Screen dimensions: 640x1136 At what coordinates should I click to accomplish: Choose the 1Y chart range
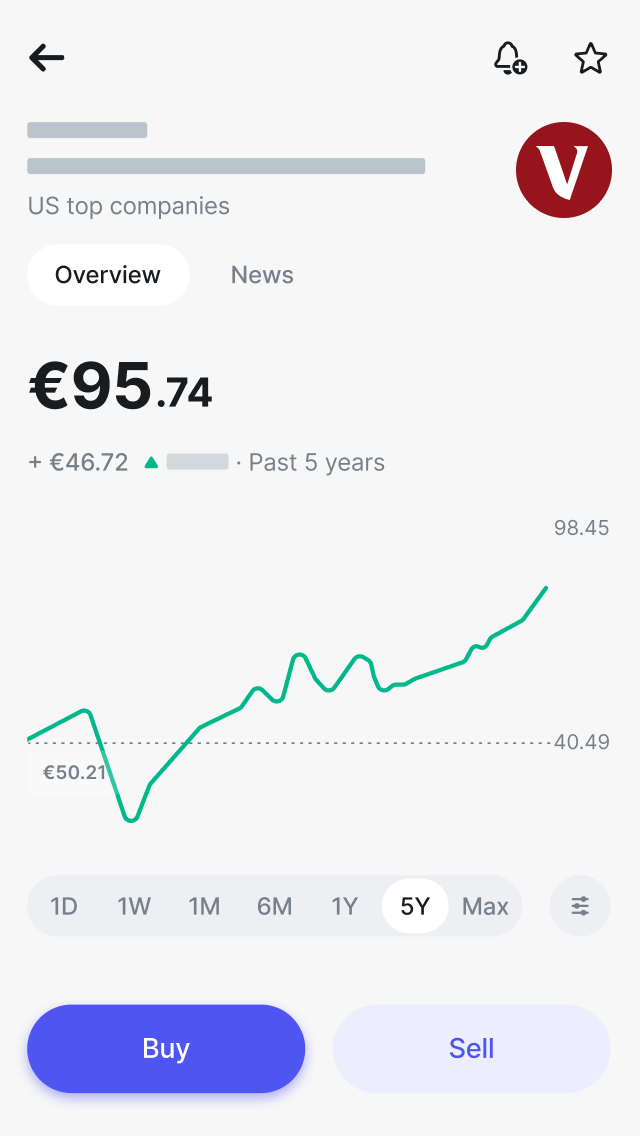344,906
